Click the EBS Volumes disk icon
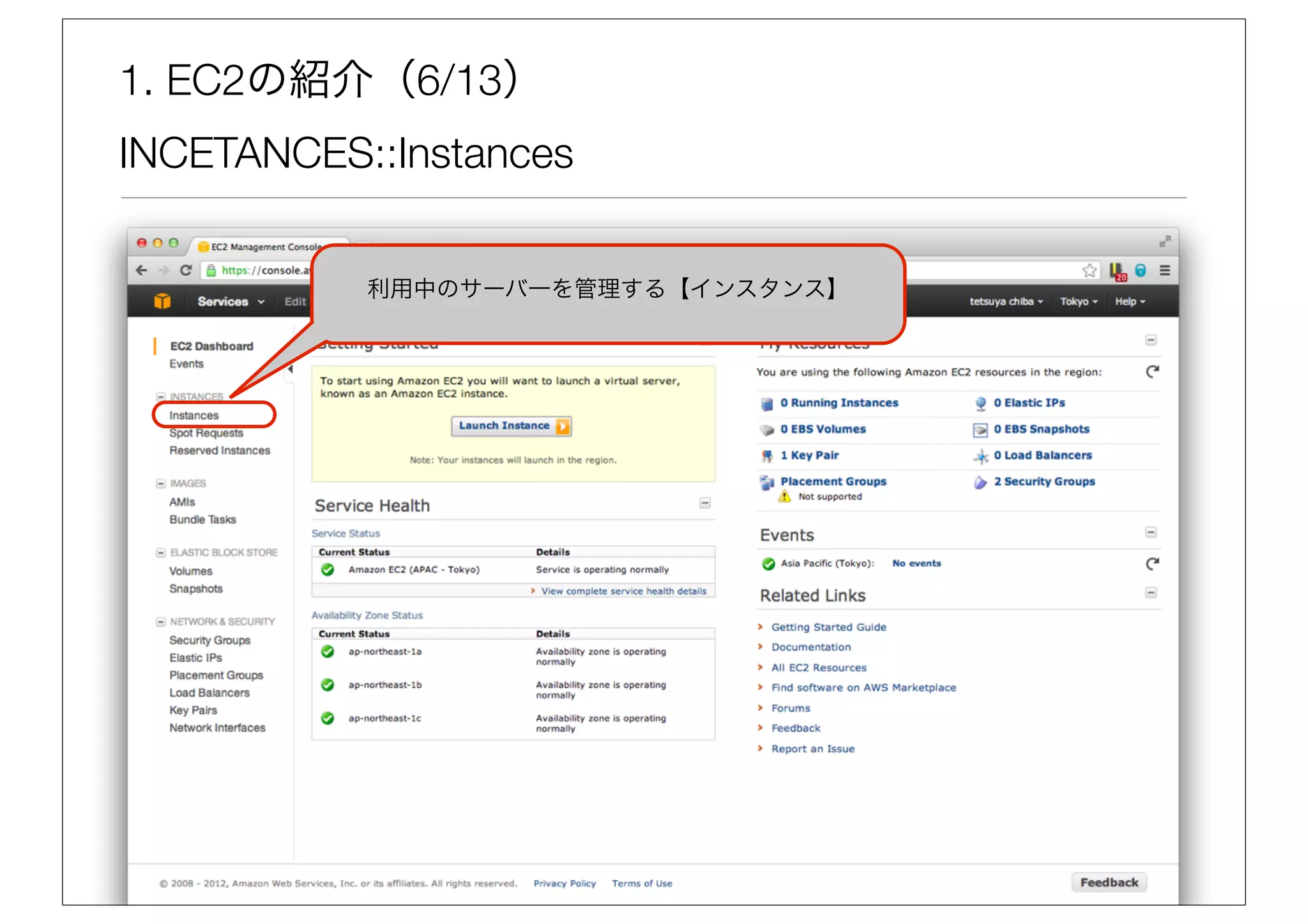The image size is (1308, 924). (767, 430)
